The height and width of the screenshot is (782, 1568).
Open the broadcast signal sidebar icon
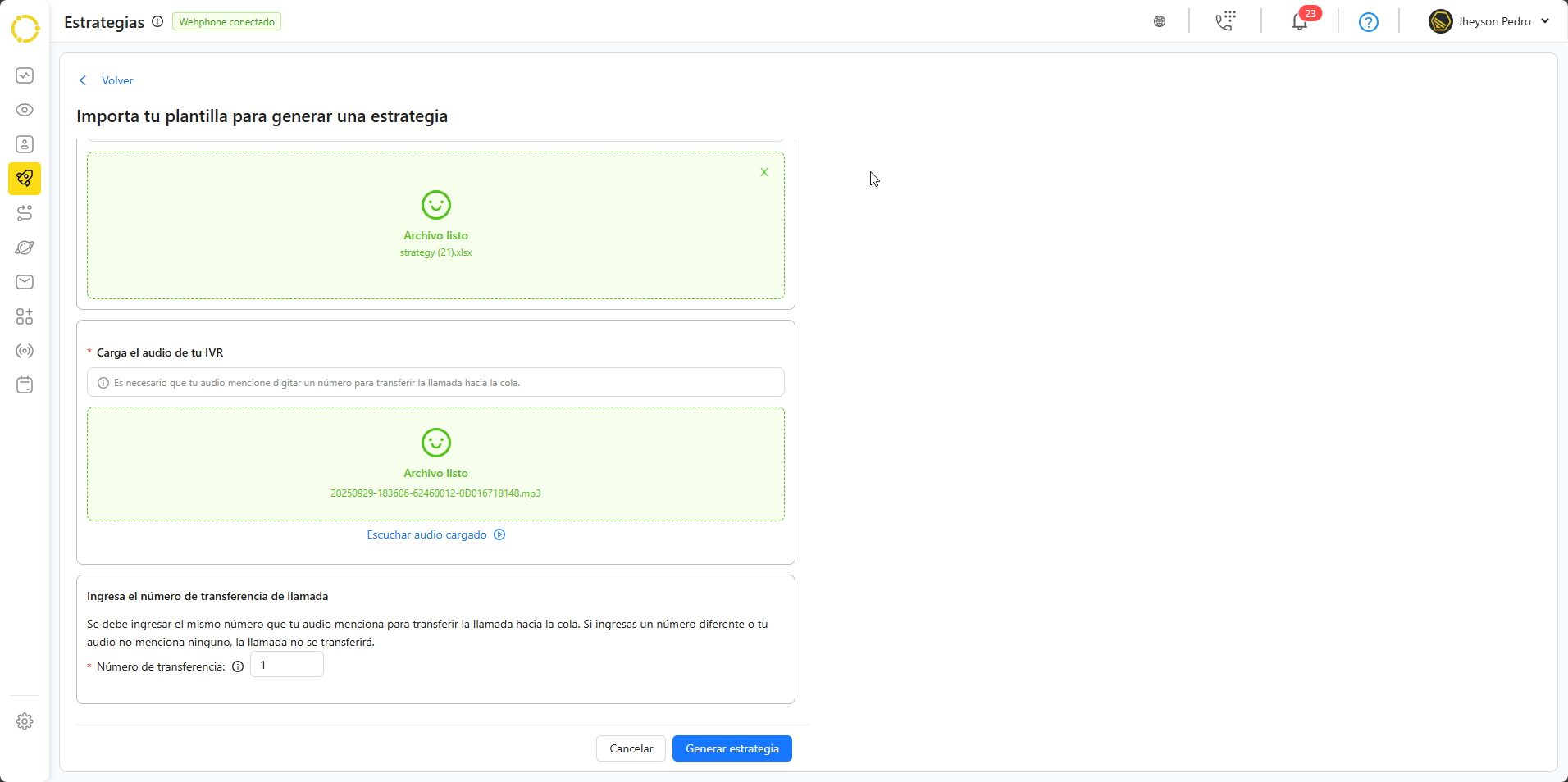(25, 351)
